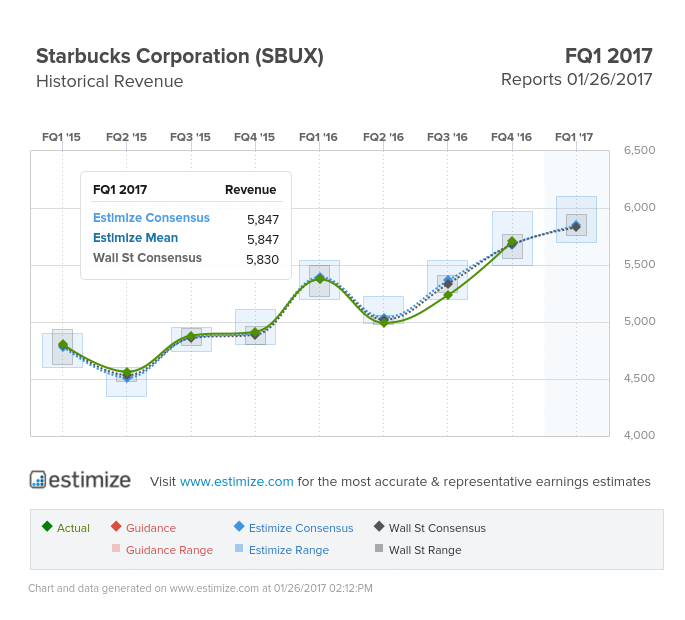Select the FQ2 '15 actual data point
685x620 pixels.
(127, 373)
